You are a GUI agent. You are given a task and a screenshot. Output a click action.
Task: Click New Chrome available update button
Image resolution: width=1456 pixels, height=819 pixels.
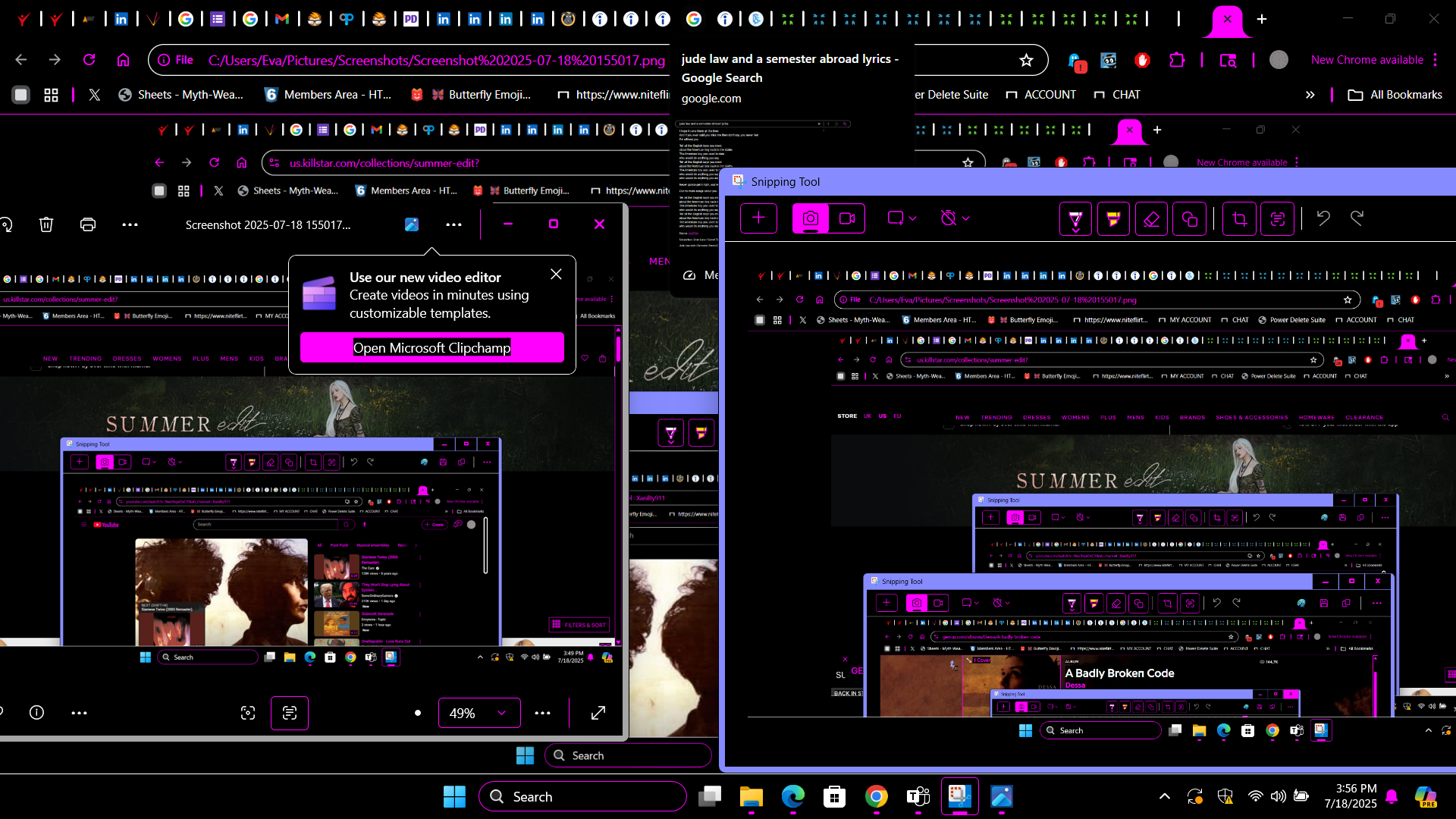pyautogui.click(x=1367, y=60)
